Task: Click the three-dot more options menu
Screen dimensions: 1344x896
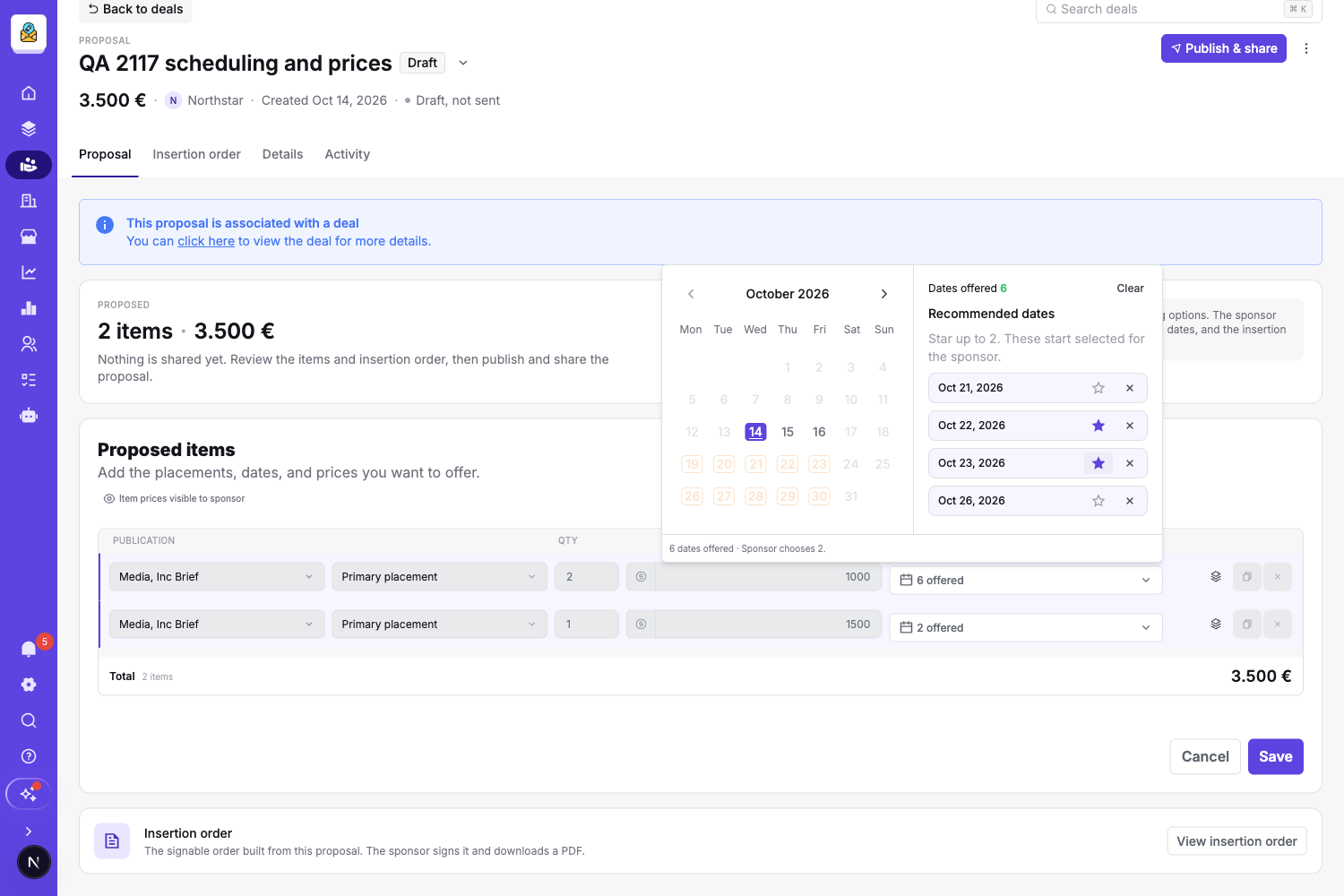Action: (x=1306, y=48)
